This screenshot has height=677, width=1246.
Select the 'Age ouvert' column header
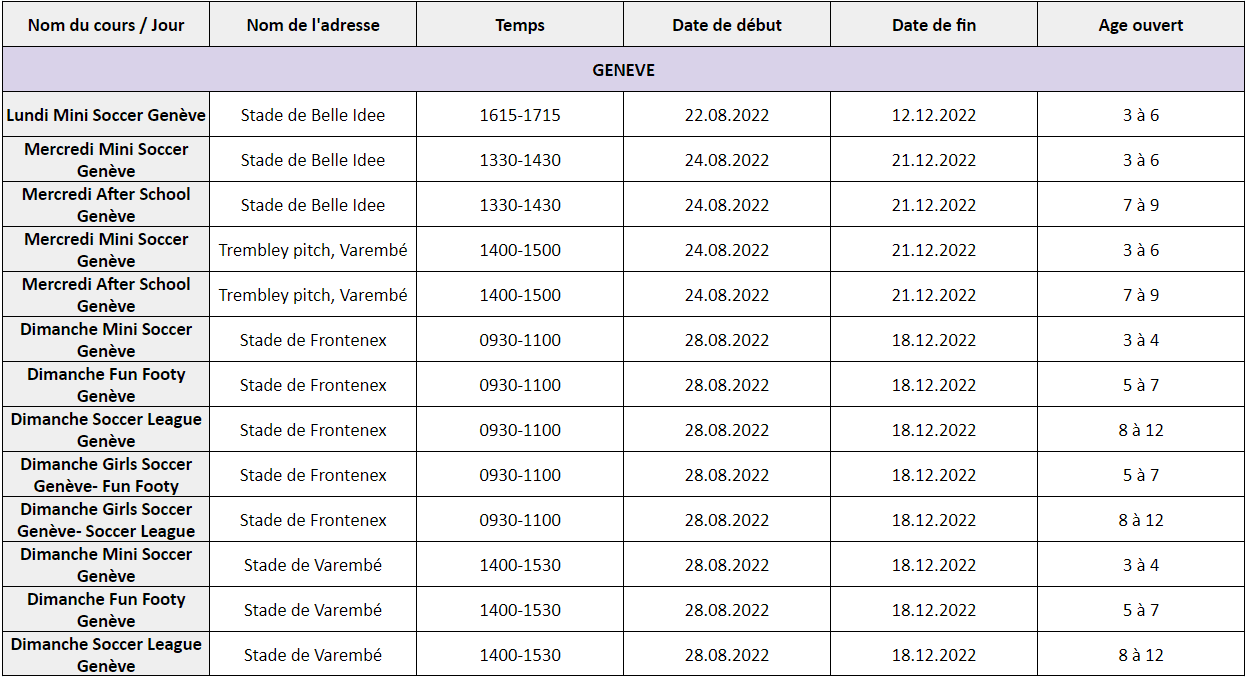click(1141, 25)
